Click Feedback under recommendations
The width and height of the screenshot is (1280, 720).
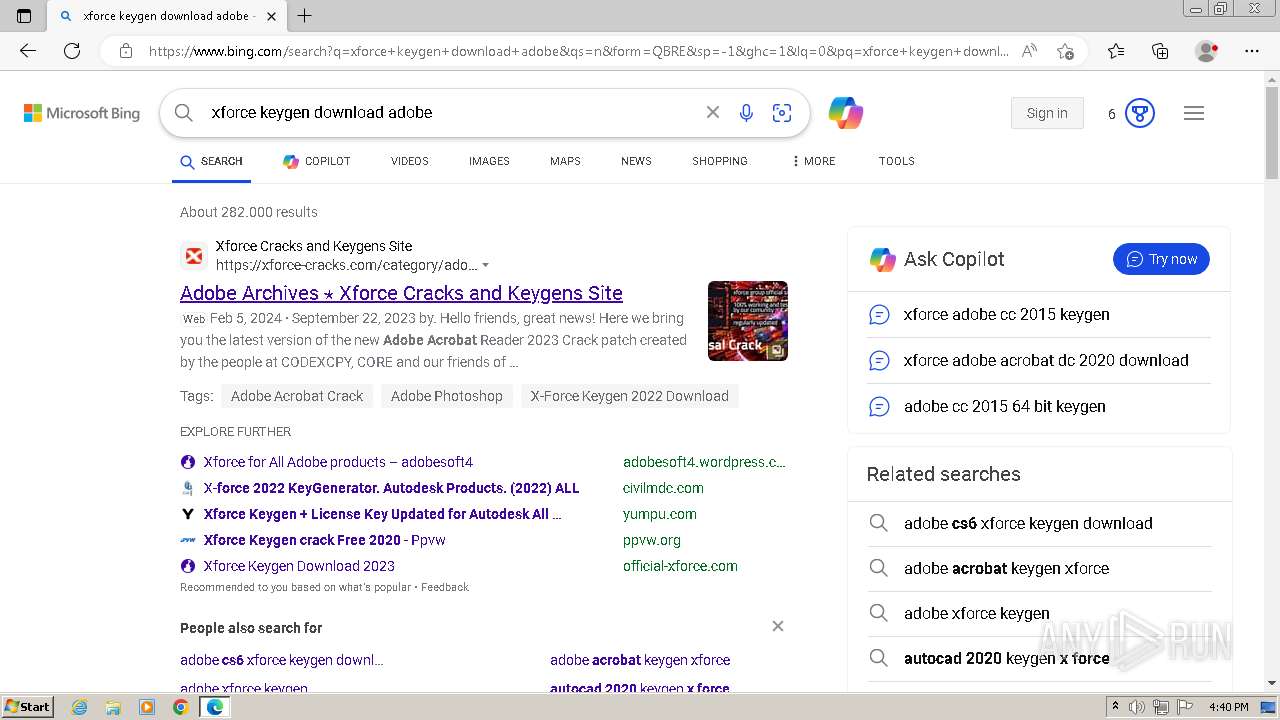point(445,587)
